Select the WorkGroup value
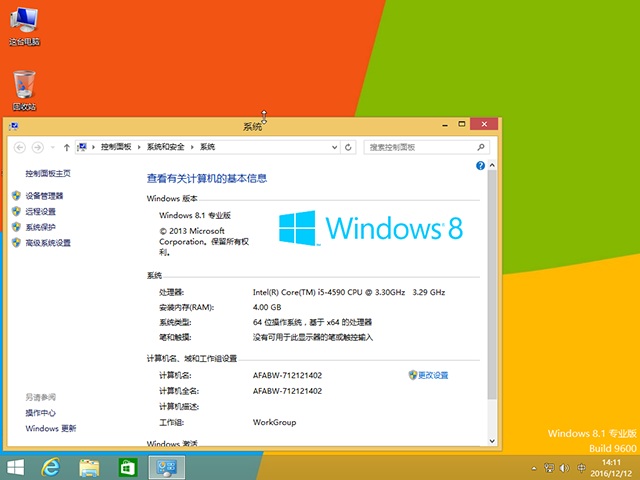The width and height of the screenshot is (640, 480). (x=274, y=422)
